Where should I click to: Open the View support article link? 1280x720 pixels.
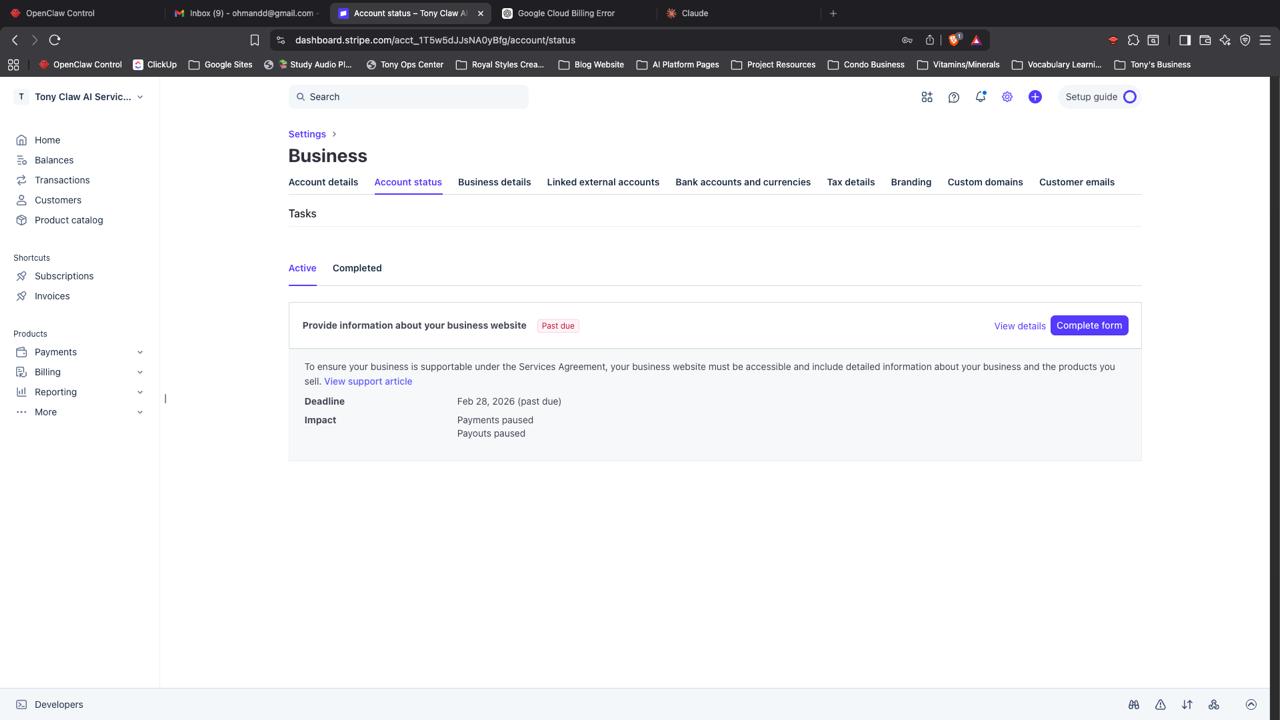click(368, 381)
